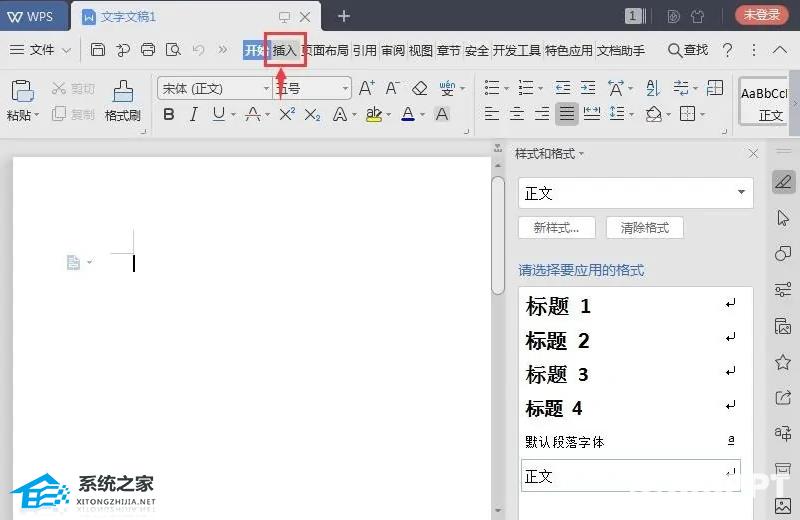800x520 pixels.
Task: Click the Cut (剪切) scissors icon
Action: pyautogui.click(x=59, y=88)
